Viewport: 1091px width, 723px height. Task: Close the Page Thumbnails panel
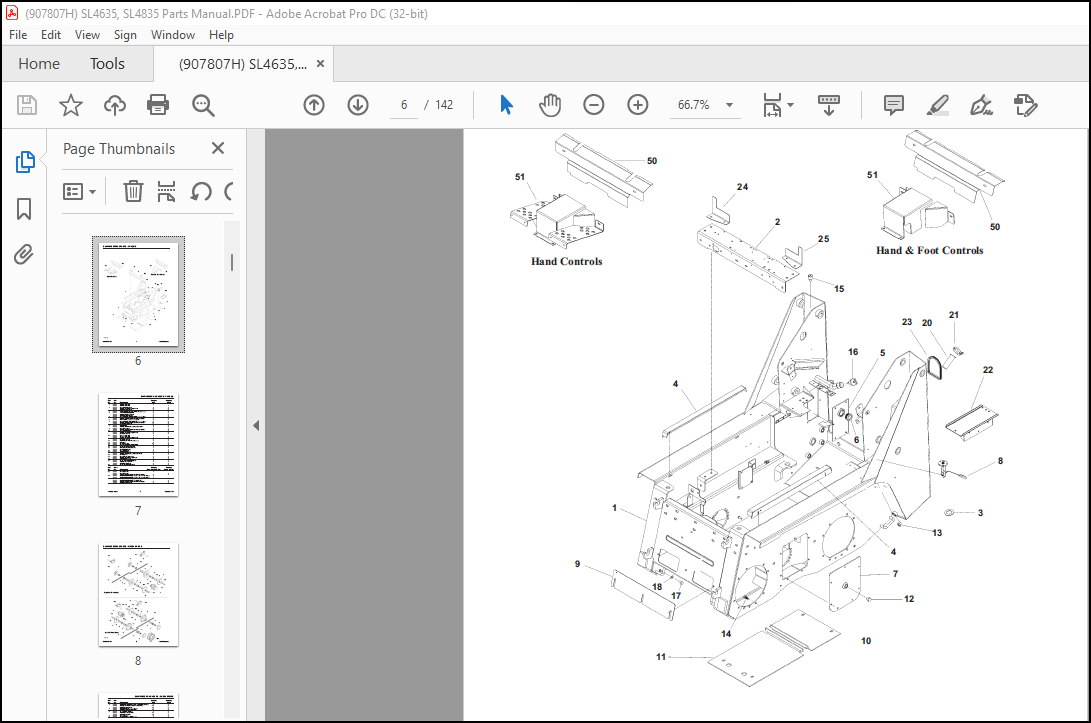tap(218, 148)
